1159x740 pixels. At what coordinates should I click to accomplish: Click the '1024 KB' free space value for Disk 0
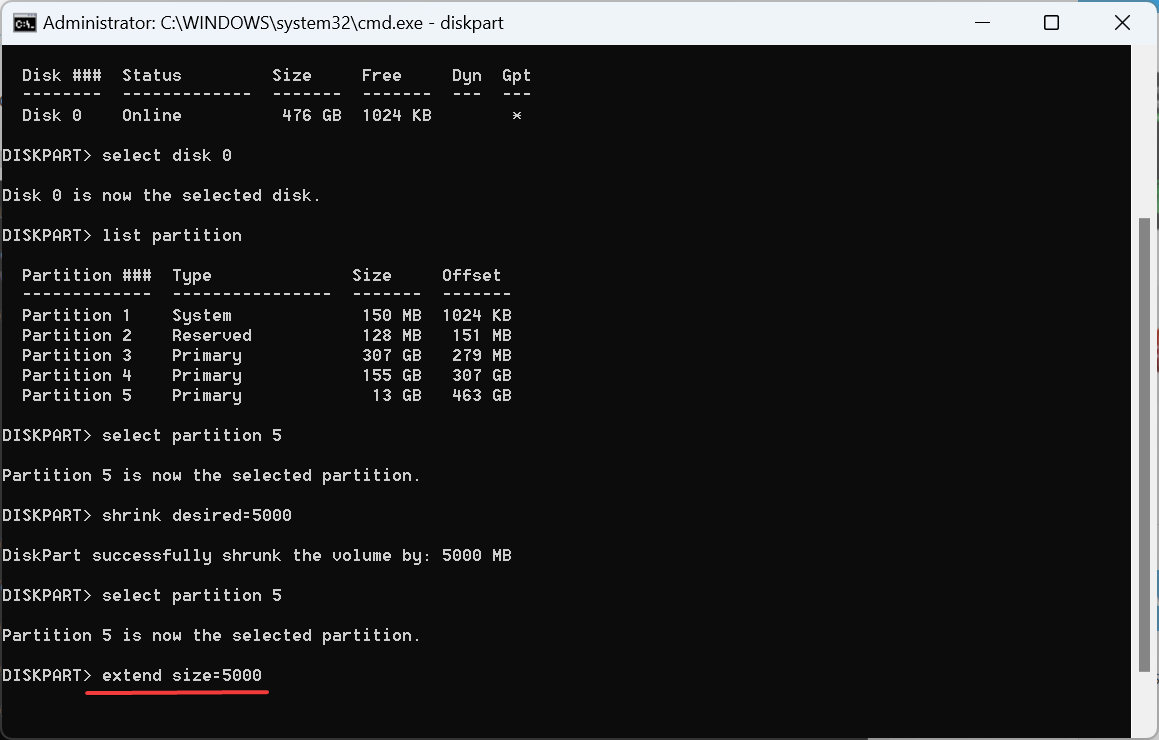(x=397, y=115)
